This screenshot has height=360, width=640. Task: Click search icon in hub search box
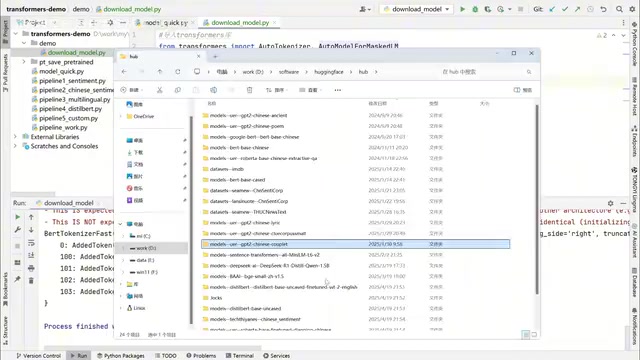click(x=529, y=72)
